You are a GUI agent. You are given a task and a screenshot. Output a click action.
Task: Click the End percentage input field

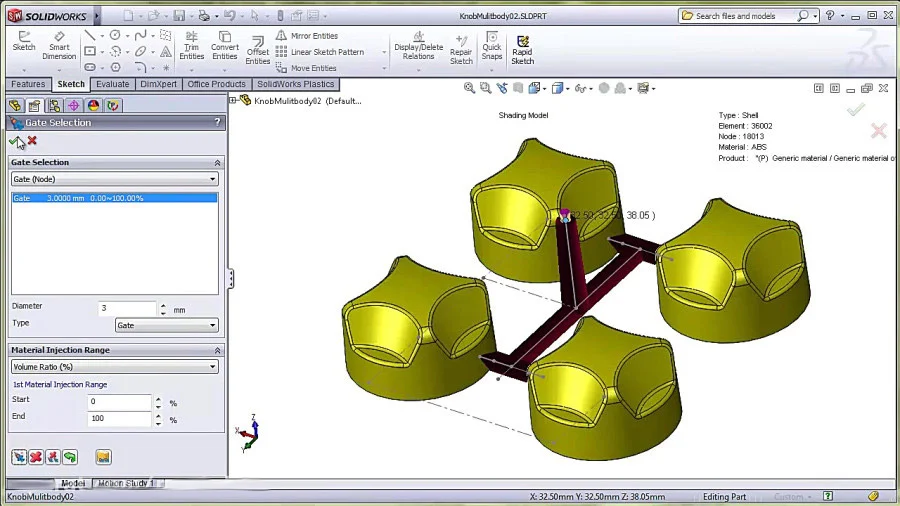coord(119,418)
